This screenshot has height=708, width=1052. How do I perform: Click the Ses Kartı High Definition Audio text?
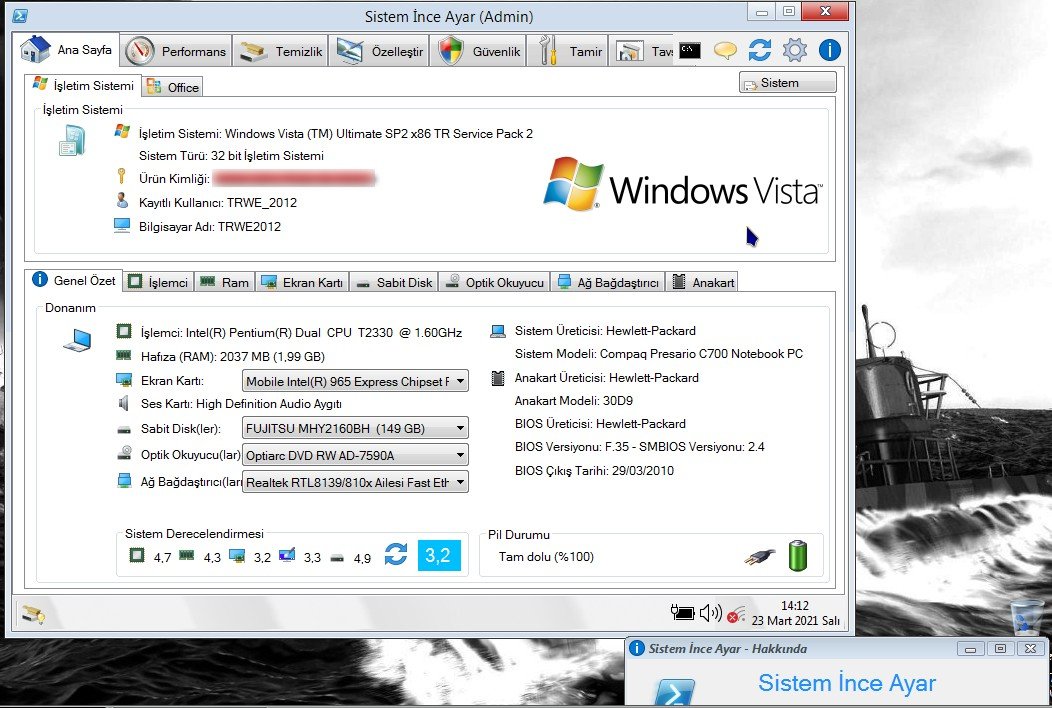pos(241,403)
